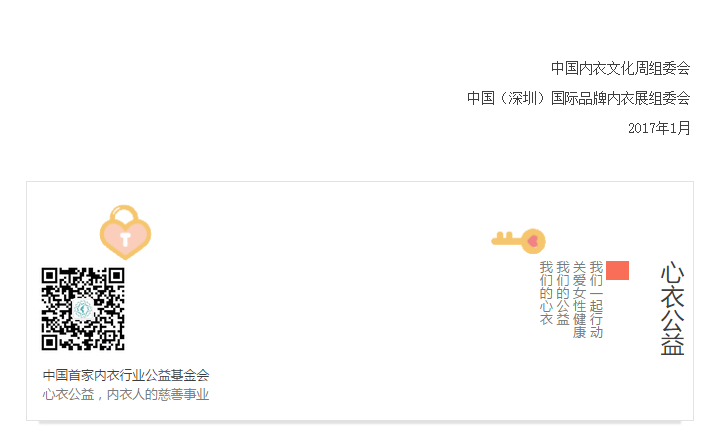
Task: Click the bottom-left QR finder square
Action: pos(50,342)
